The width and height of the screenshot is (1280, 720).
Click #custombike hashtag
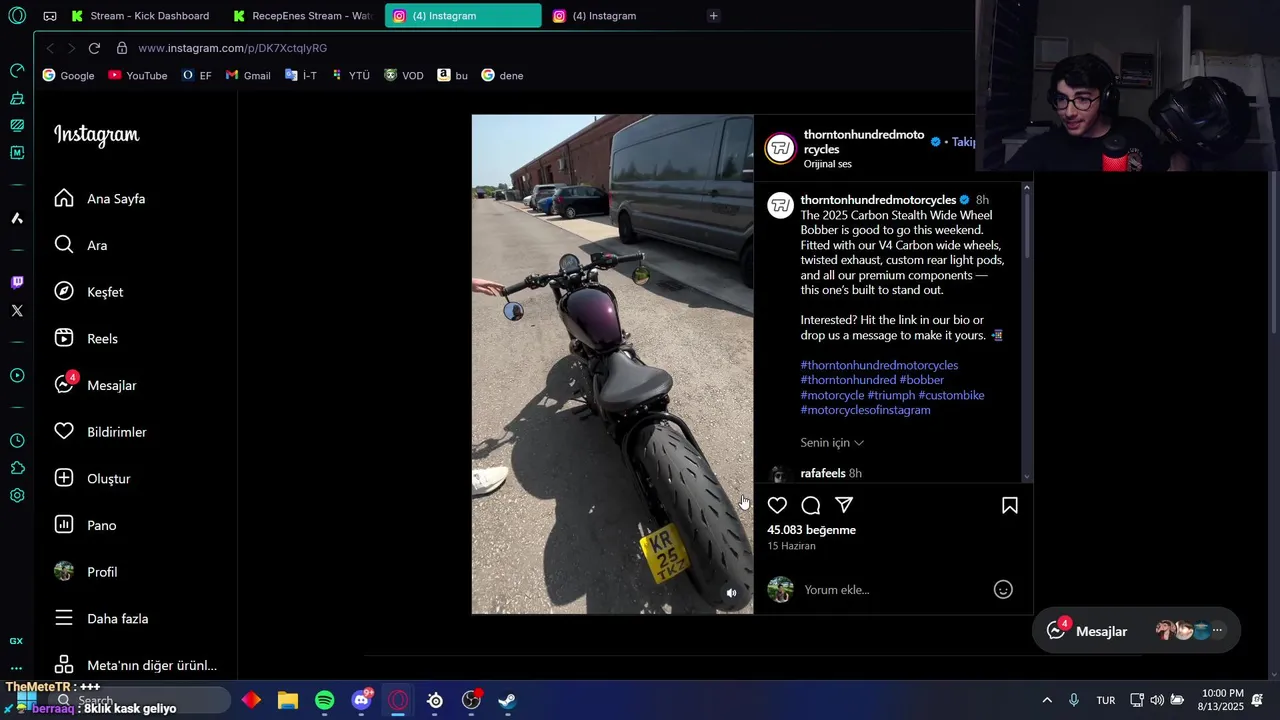click(951, 395)
